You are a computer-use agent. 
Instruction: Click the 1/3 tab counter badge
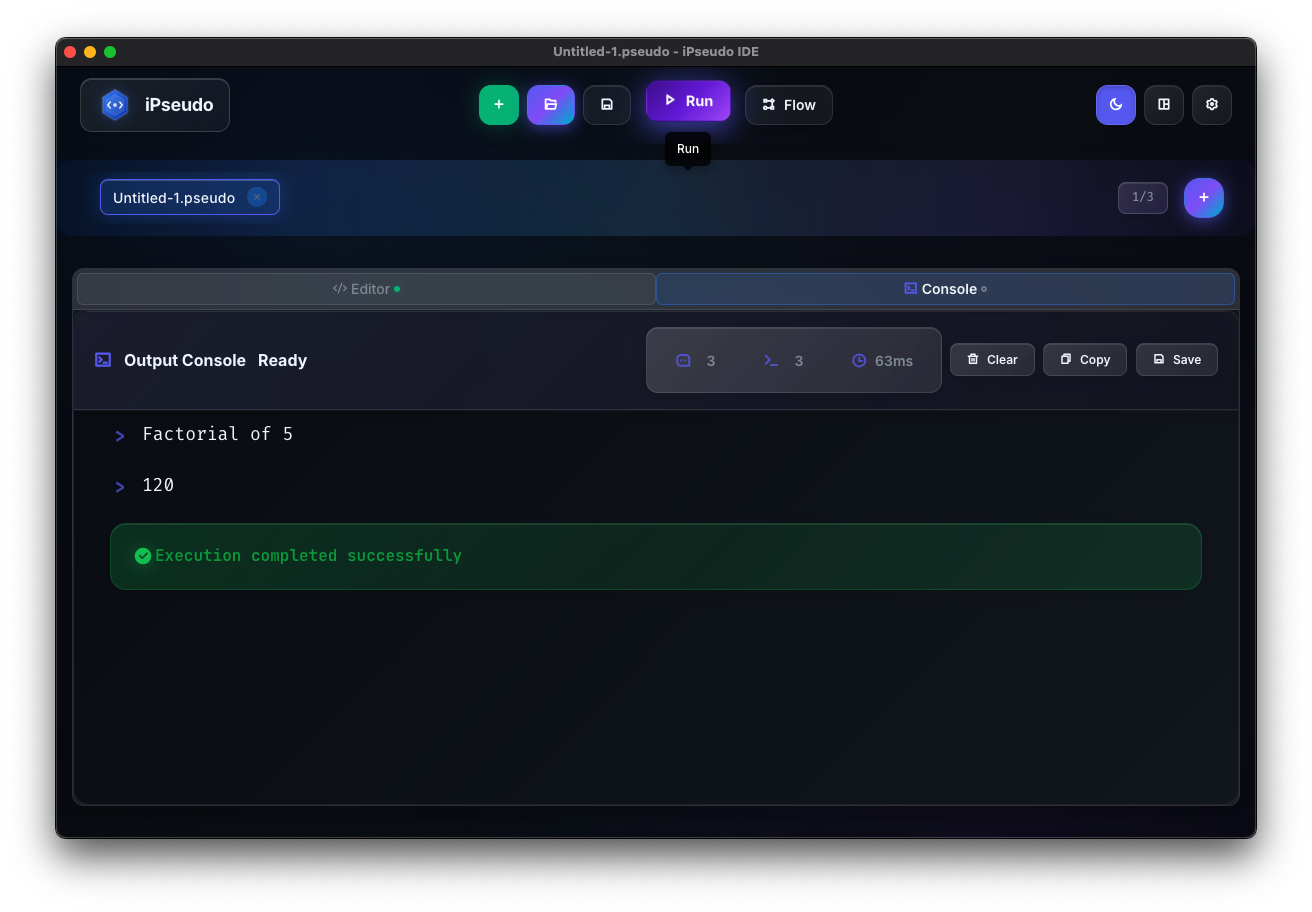(1143, 198)
